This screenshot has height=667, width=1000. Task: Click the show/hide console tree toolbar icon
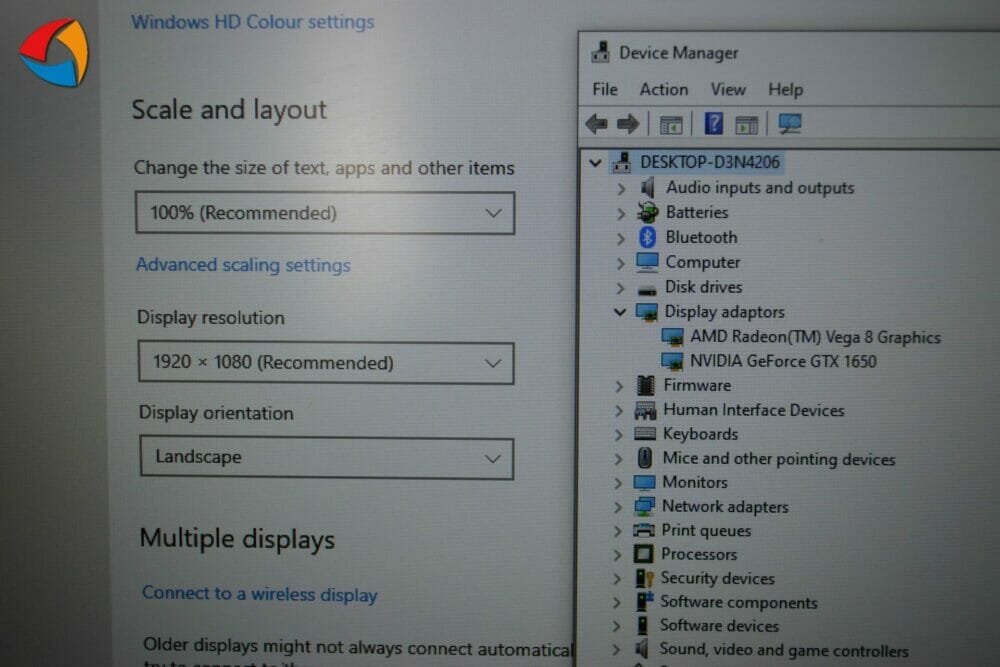(670, 125)
